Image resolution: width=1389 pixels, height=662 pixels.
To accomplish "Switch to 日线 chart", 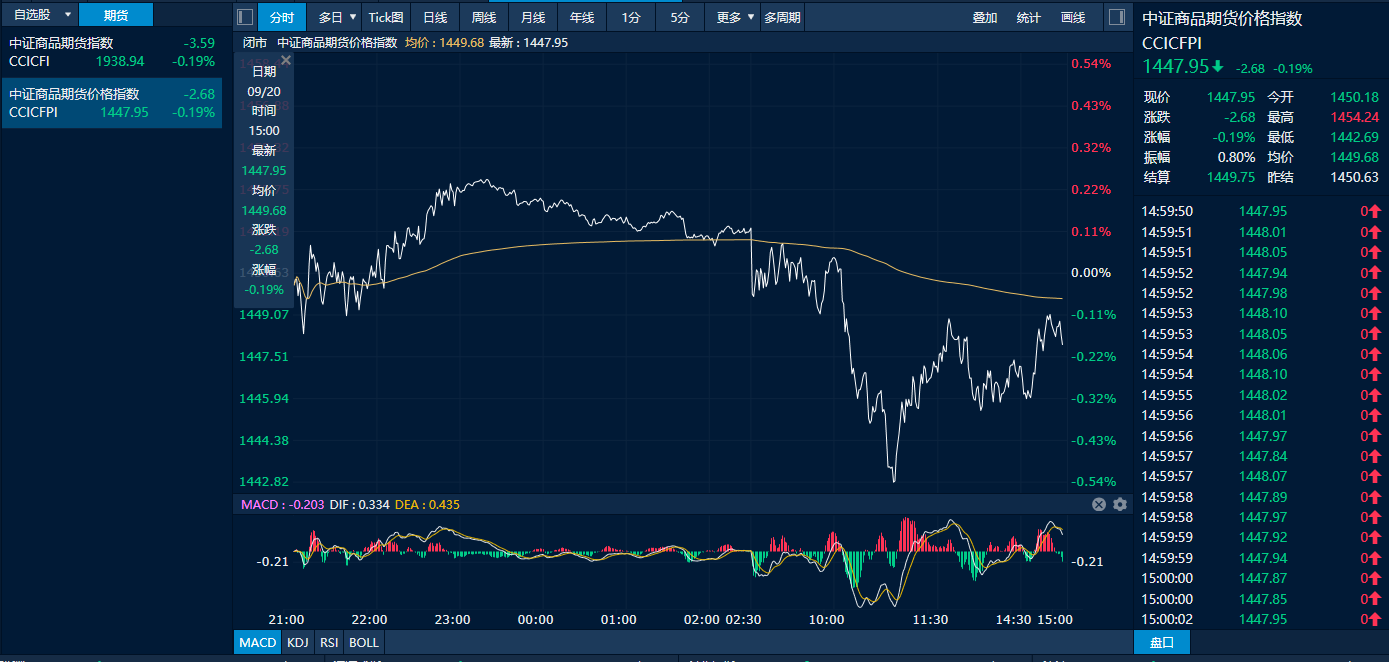I will coord(435,17).
